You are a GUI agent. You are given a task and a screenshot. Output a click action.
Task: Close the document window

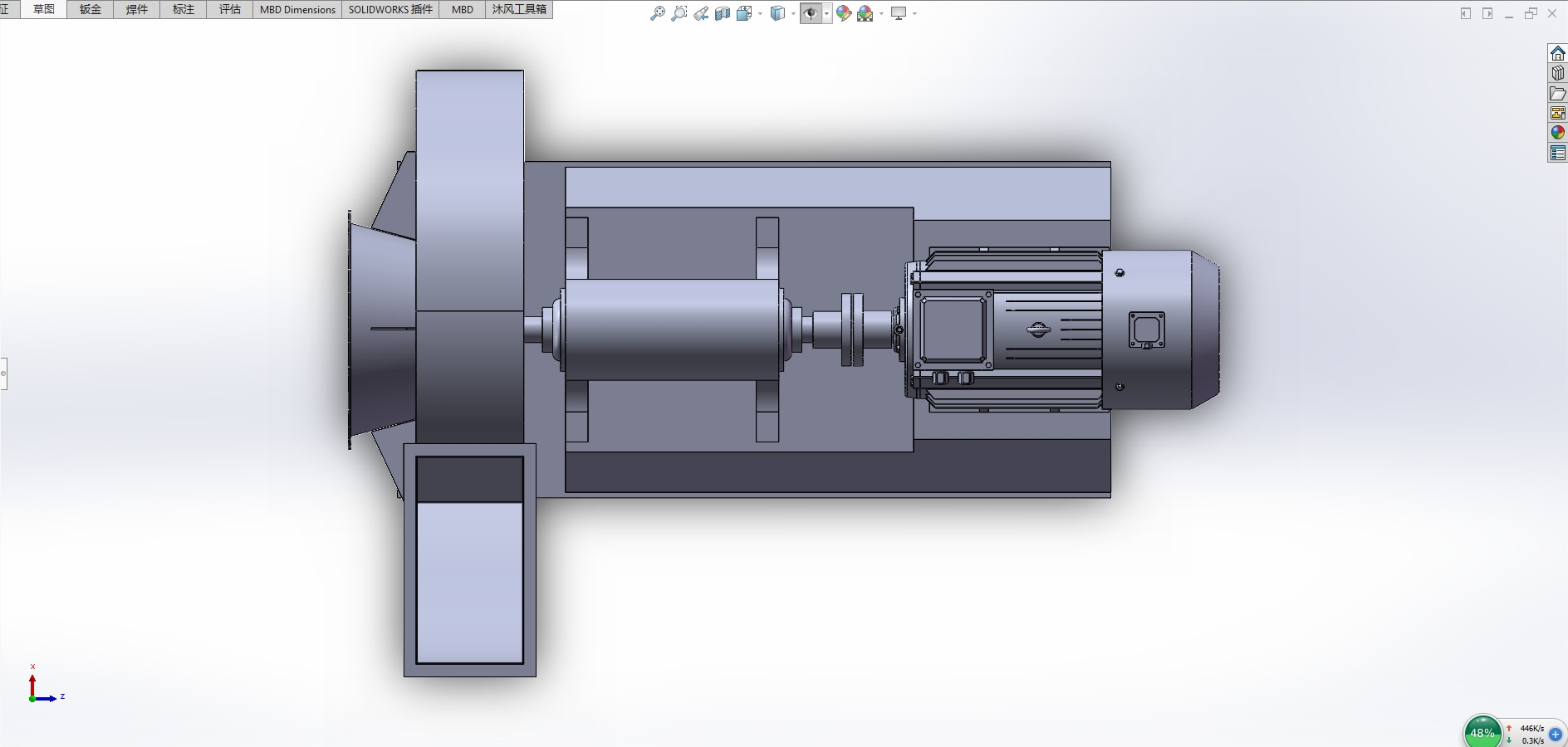(x=1552, y=13)
